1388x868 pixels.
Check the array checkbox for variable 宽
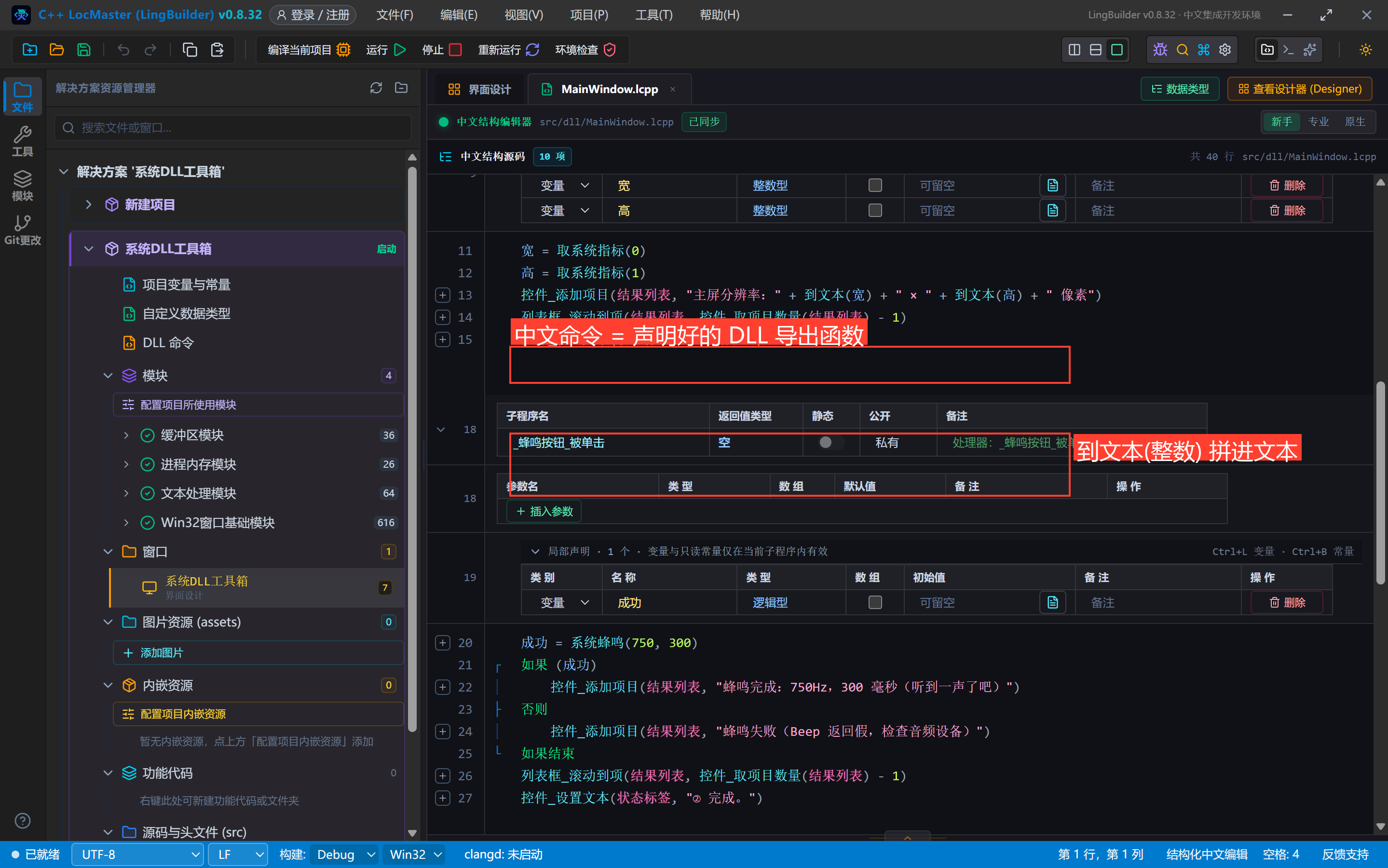coord(875,185)
